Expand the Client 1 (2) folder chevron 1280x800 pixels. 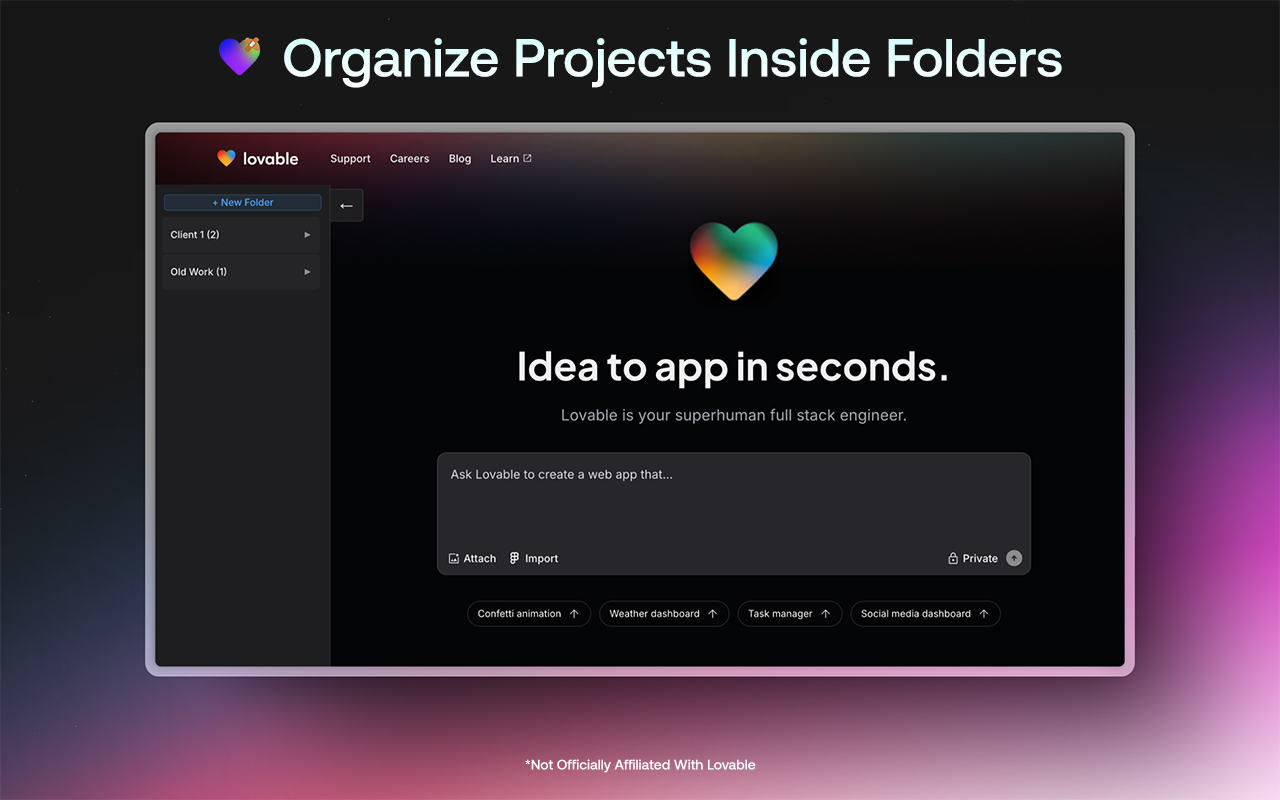(308, 234)
